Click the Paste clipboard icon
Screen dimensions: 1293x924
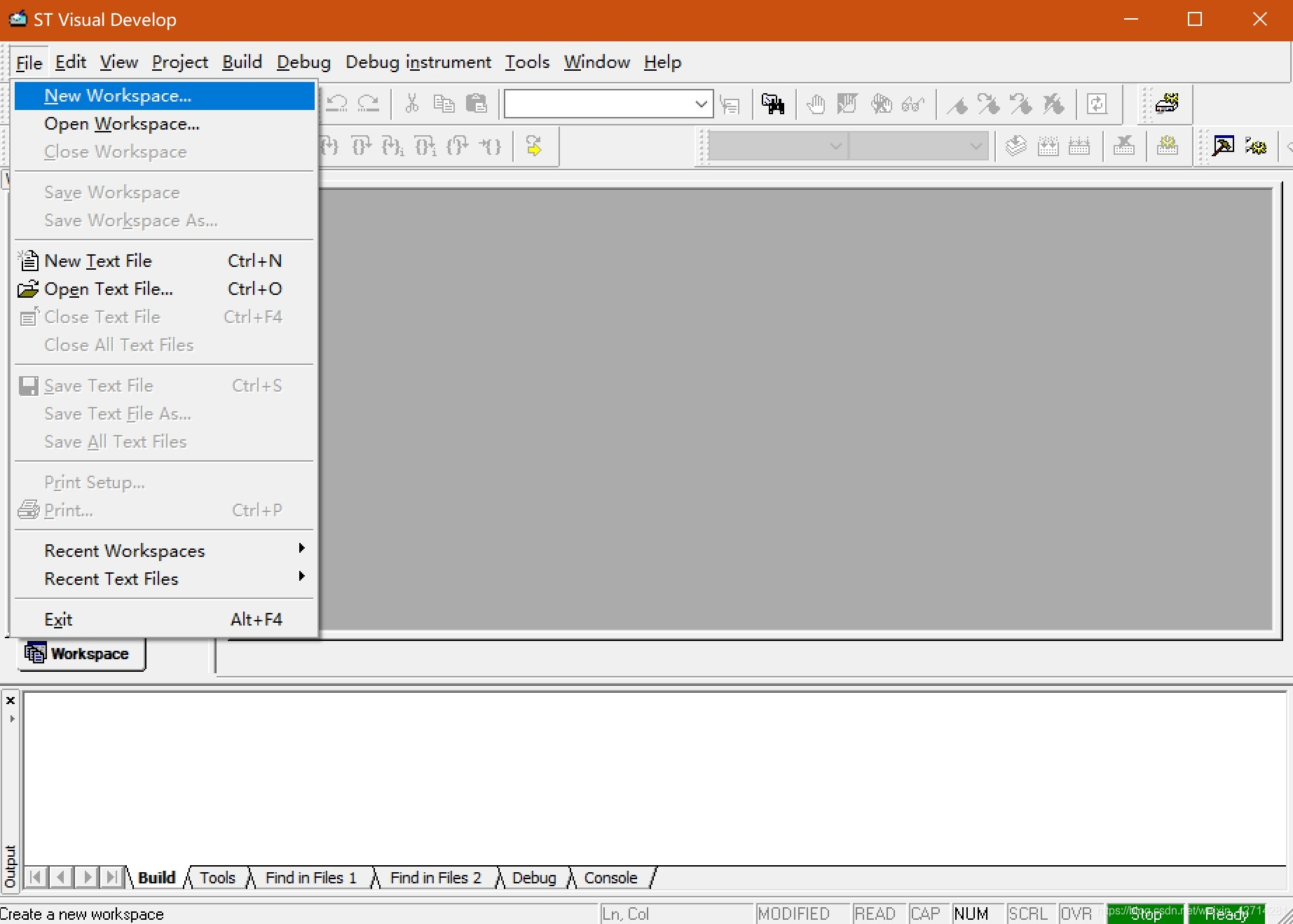(x=477, y=104)
